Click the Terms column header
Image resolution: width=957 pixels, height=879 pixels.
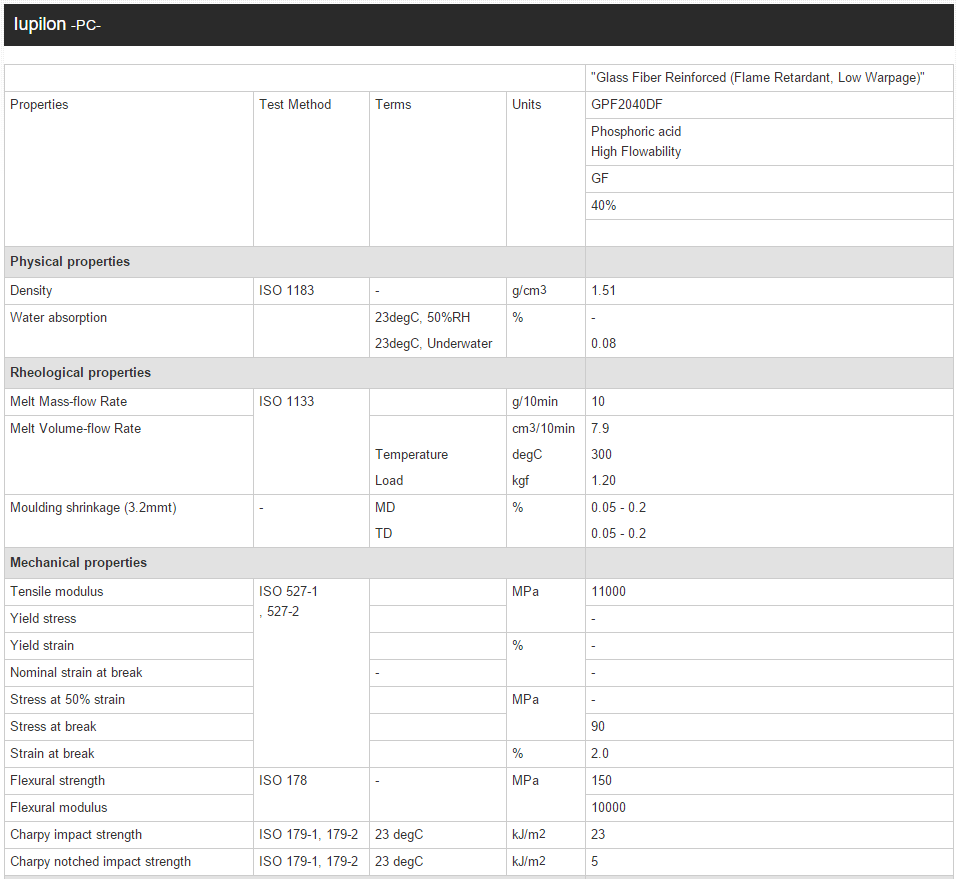coord(393,104)
